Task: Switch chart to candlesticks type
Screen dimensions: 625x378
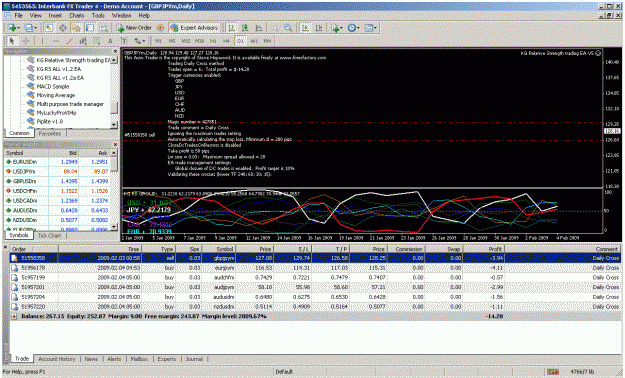Action: [x=245, y=28]
